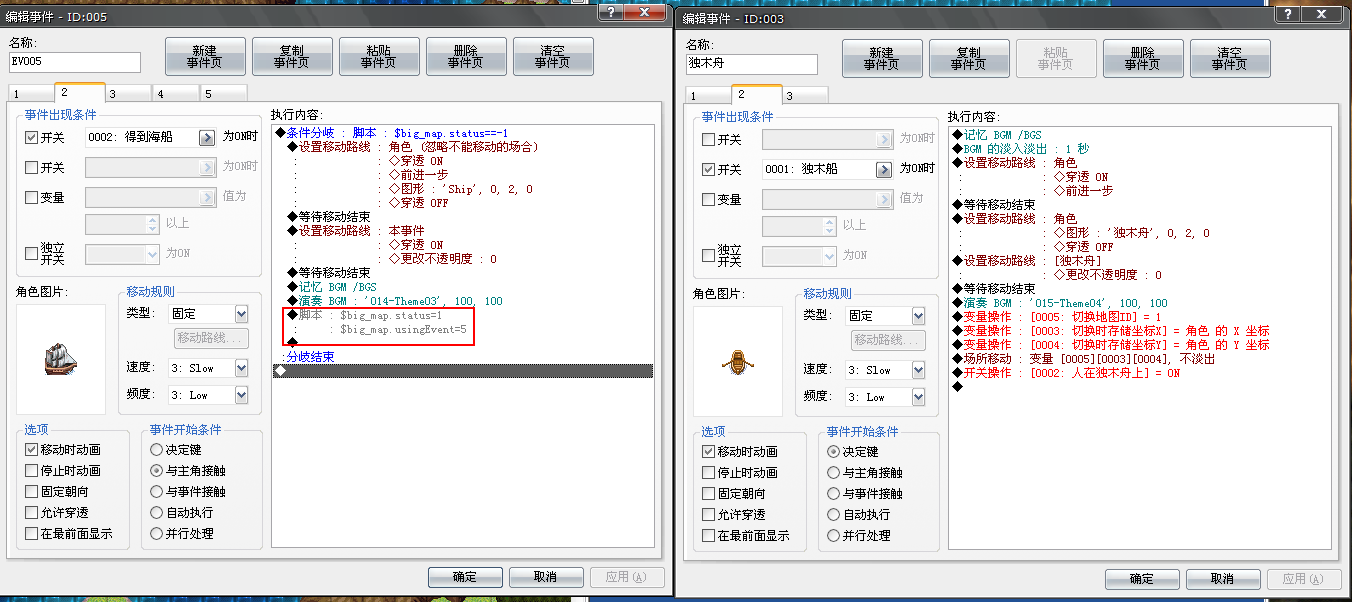This screenshot has height=602, width=1352.
Task: Toggle first 开关 checkbox in ID:003 window
Action: pos(709,139)
